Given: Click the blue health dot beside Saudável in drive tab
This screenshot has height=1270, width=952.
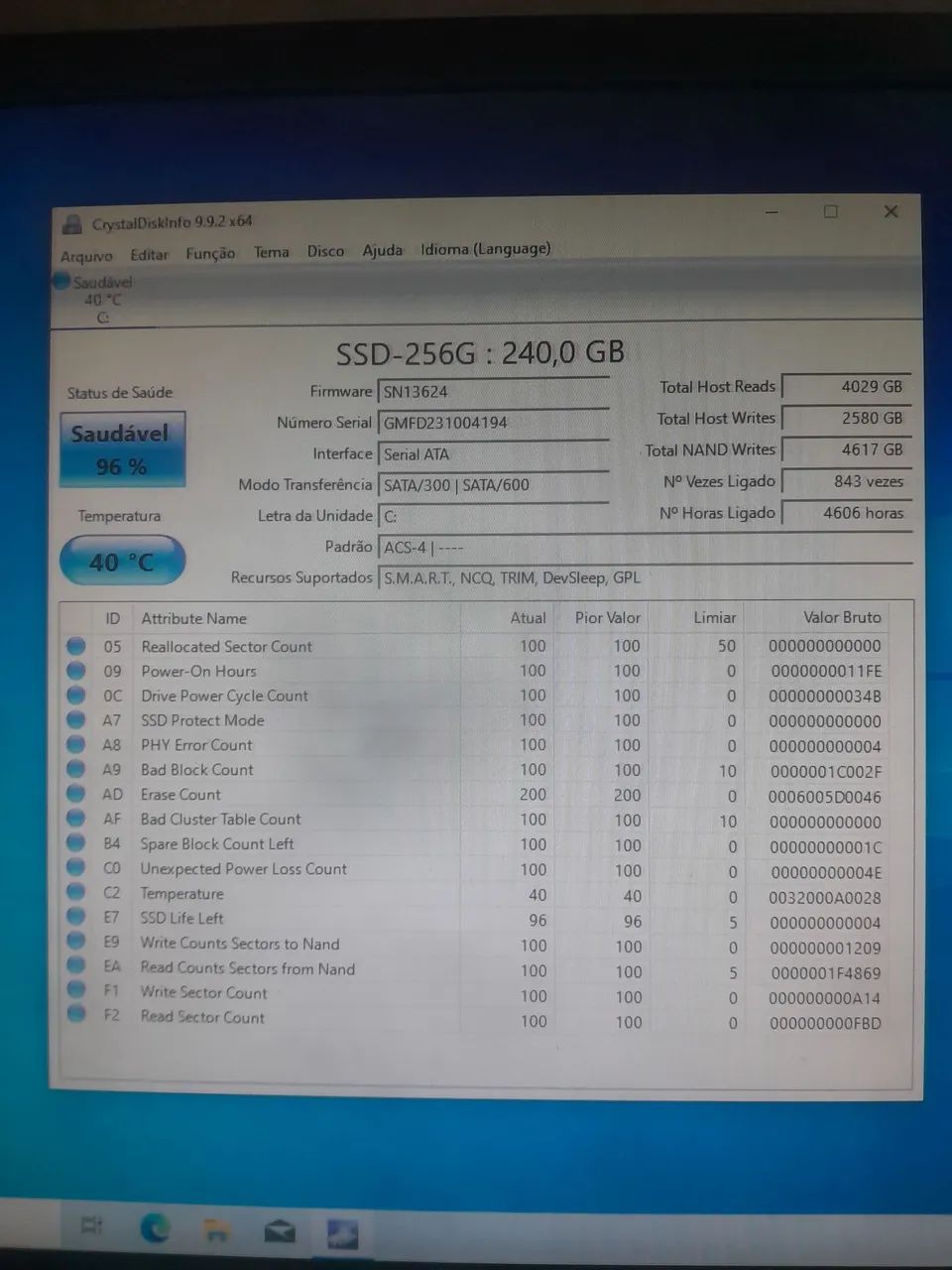Looking at the screenshot, I should pyautogui.click(x=61, y=282).
